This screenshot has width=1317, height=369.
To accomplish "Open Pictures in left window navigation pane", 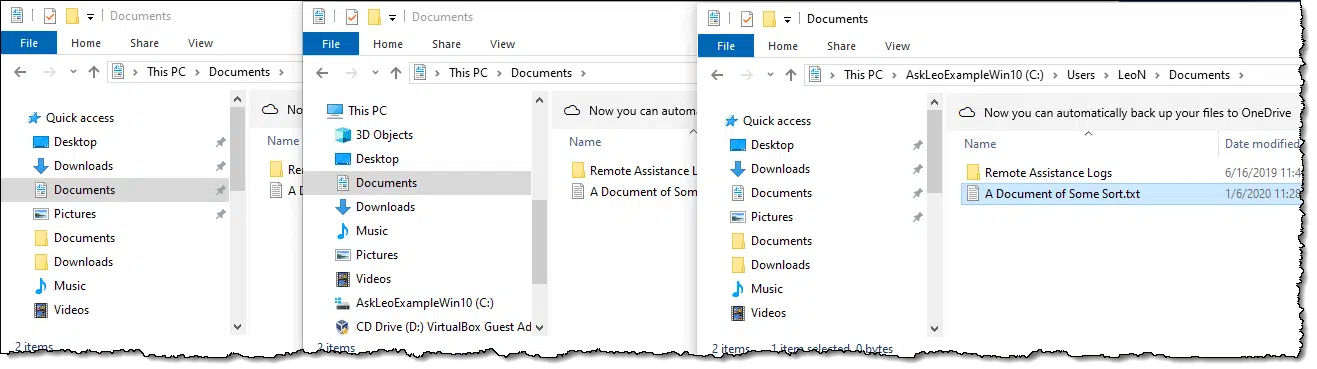I will click(x=75, y=214).
